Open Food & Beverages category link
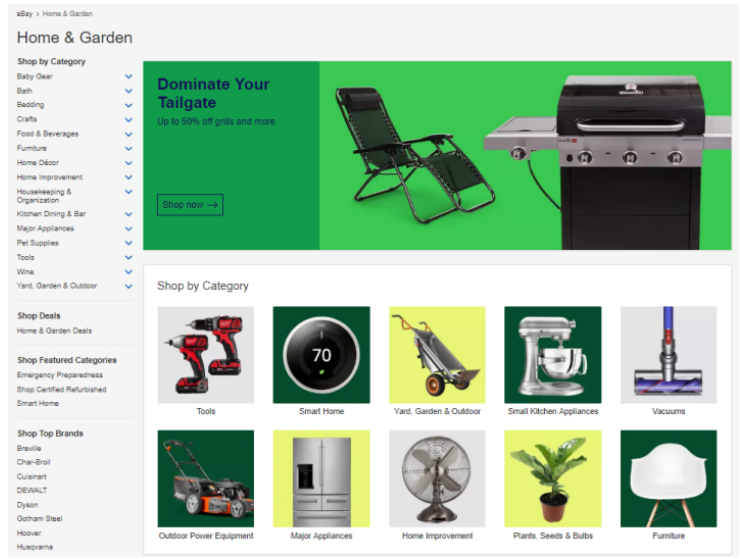The width and height of the screenshot is (740, 559). [x=48, y=134]
